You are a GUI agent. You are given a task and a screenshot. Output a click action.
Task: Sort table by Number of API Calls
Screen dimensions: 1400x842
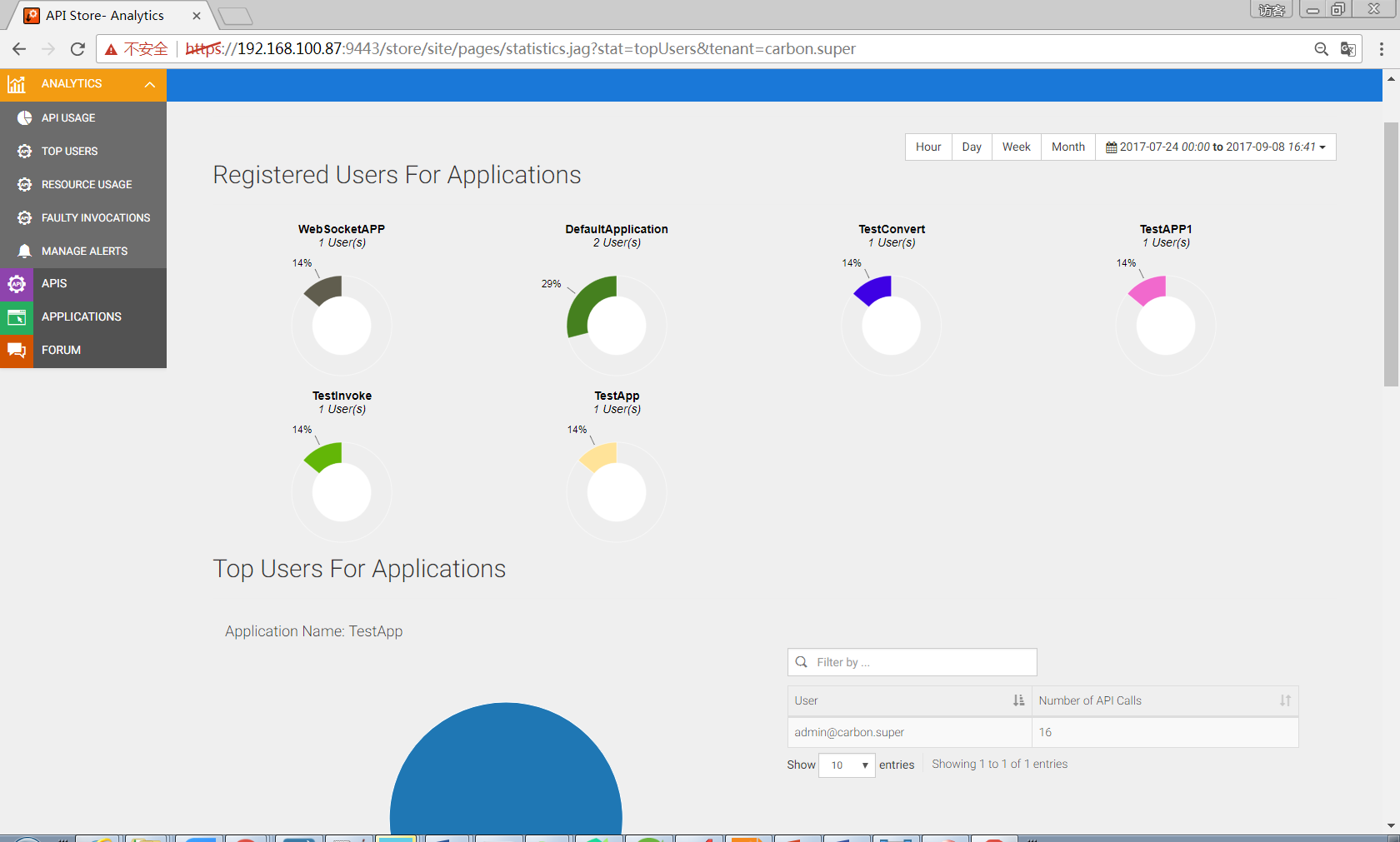(x=1165, y=700)
